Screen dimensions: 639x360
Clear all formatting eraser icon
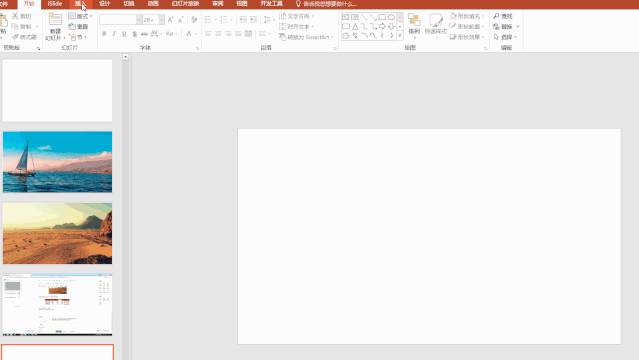(x=194, y=20)
